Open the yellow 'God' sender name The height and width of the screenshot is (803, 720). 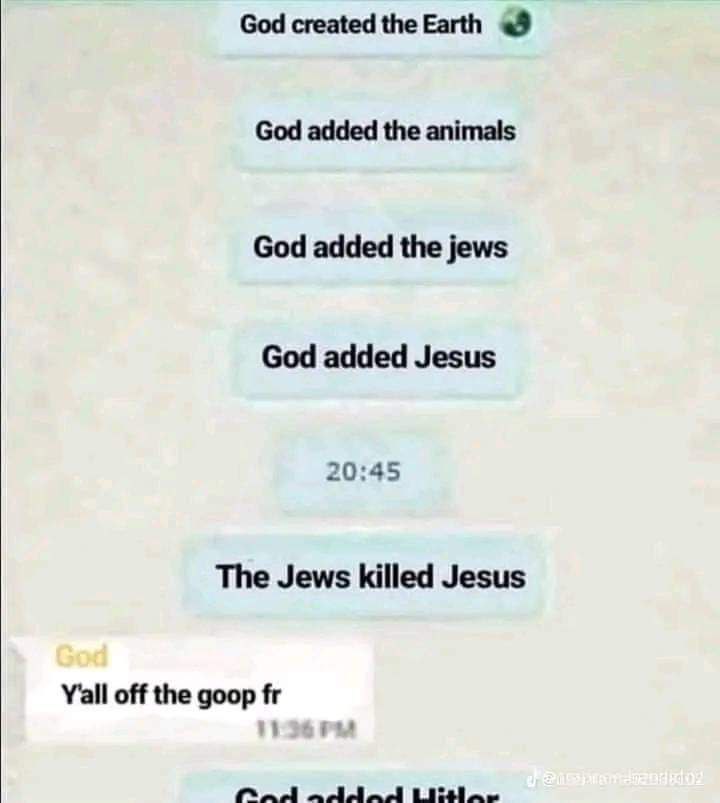82,657
